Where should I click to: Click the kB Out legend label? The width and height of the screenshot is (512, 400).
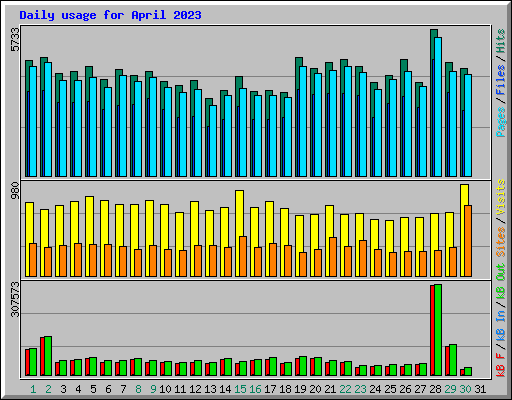[501, 281]
